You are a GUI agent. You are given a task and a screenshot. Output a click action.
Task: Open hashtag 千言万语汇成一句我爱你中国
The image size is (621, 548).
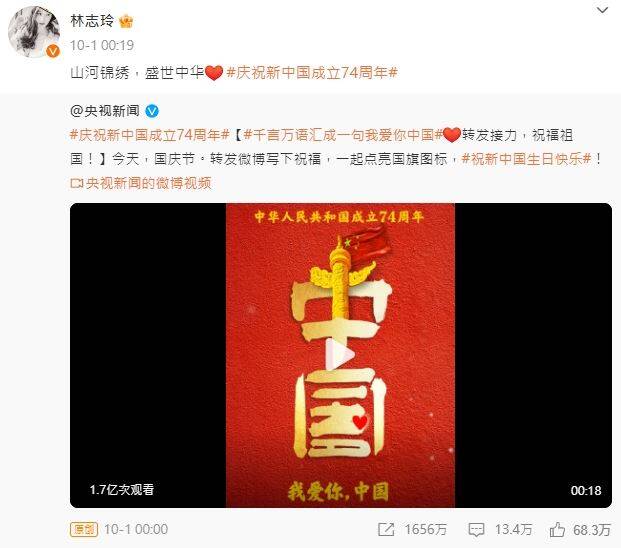point(343,135)
